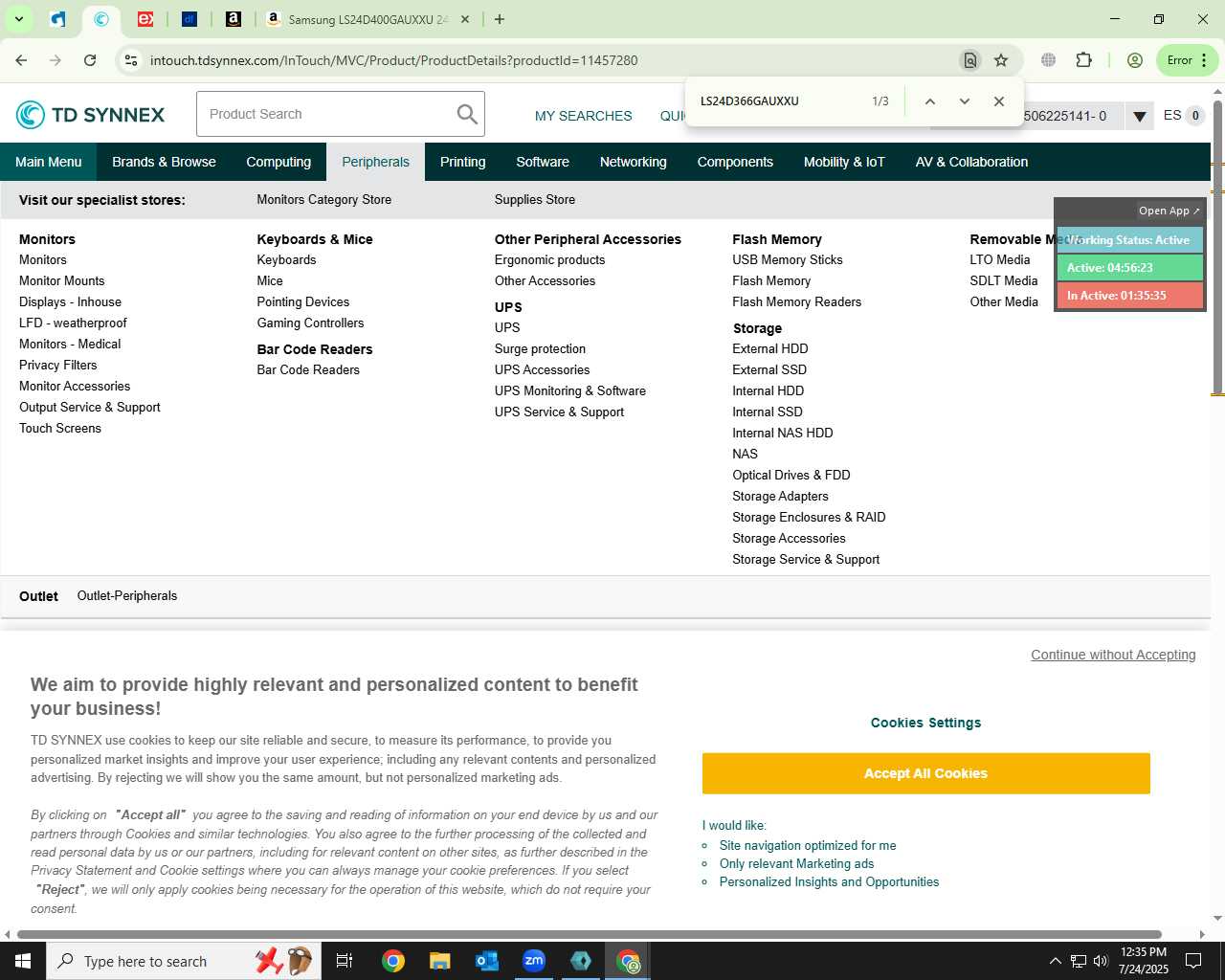Open Storage Enclosures & RAID link
Screen dimensions: 1225x980
pyautogui.click(x=809, y=518)
